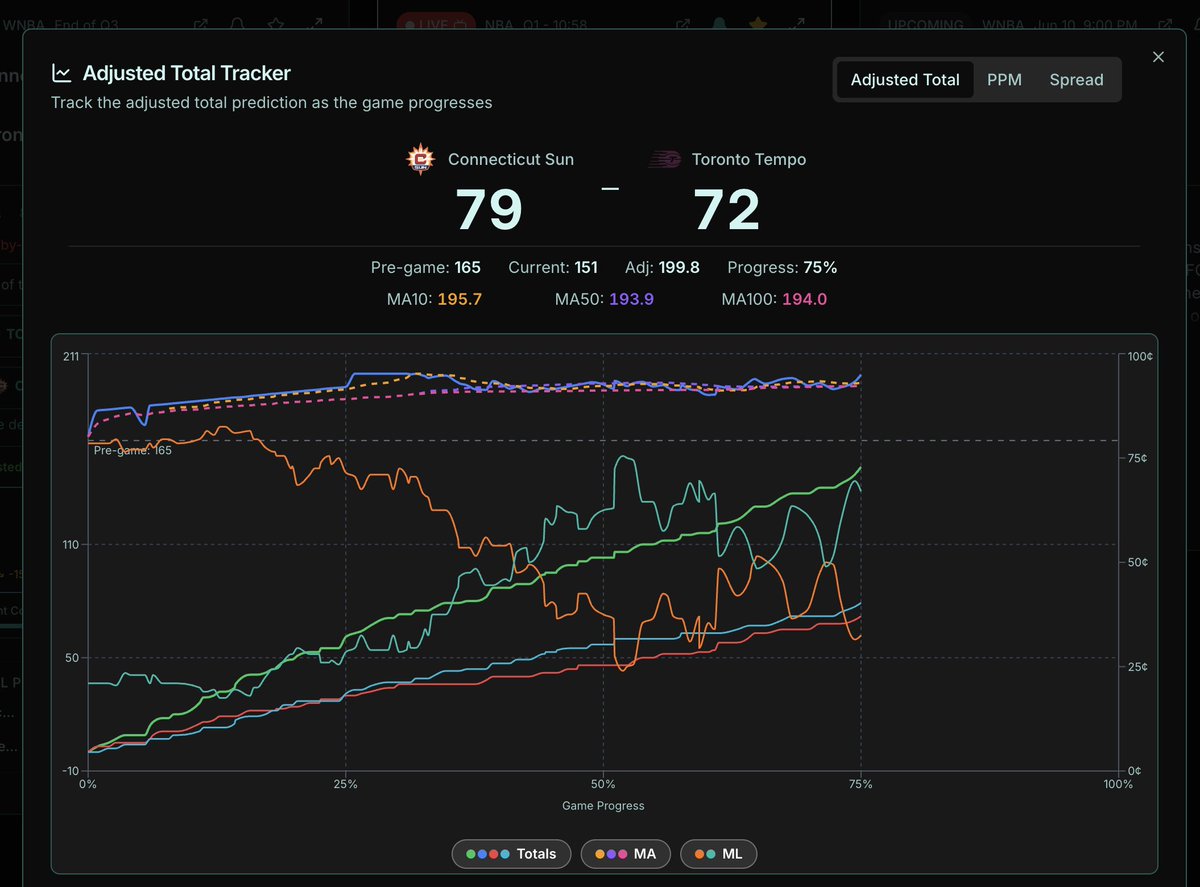1200x887 pixels.
Task: Click the 0% x-axis label
Action: click(x=88, y=785)
